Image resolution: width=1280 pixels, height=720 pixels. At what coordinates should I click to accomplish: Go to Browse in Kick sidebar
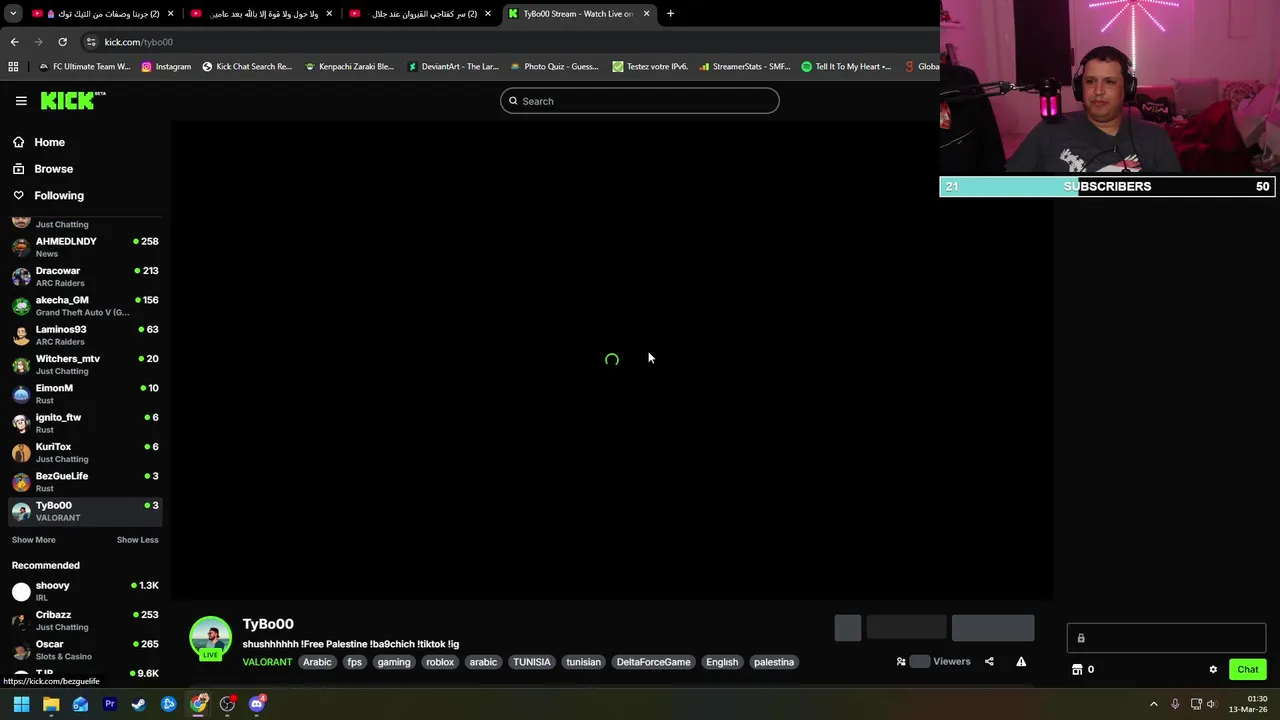pos(53,169)
